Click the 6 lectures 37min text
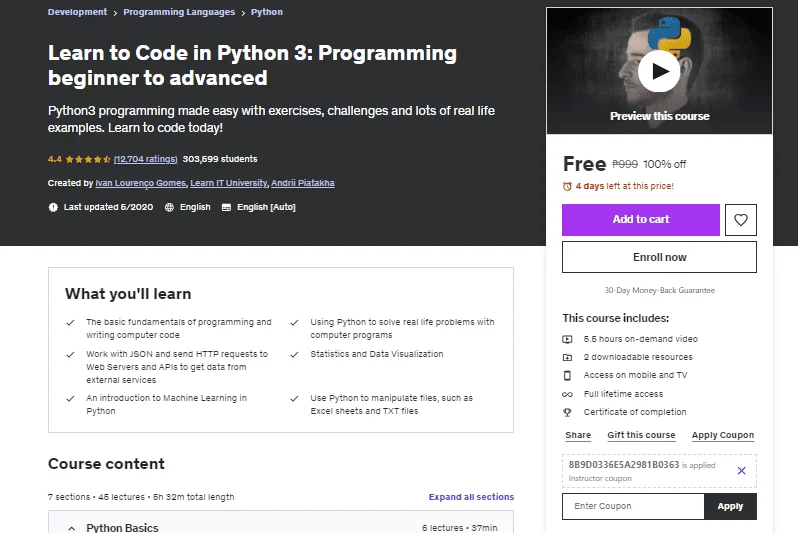The image size is (798, 533). pyautogui.click(x=459, y=528)
